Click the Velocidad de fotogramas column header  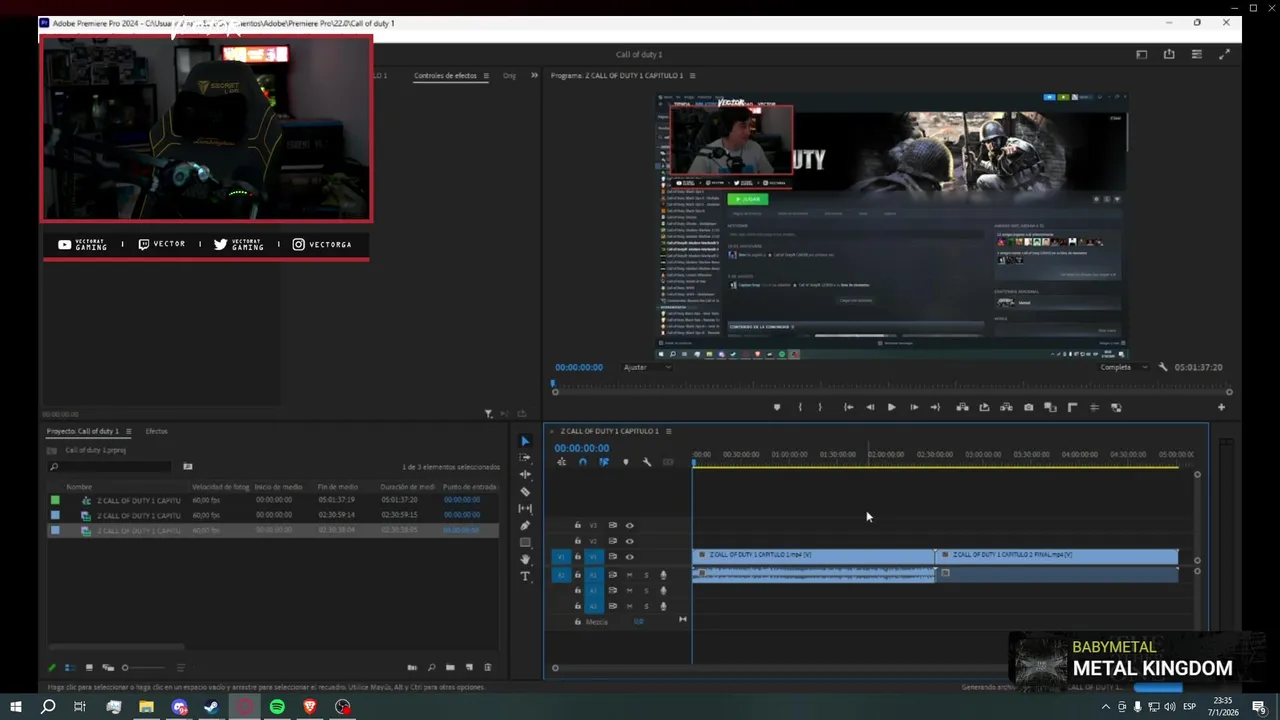coord(220,487)
